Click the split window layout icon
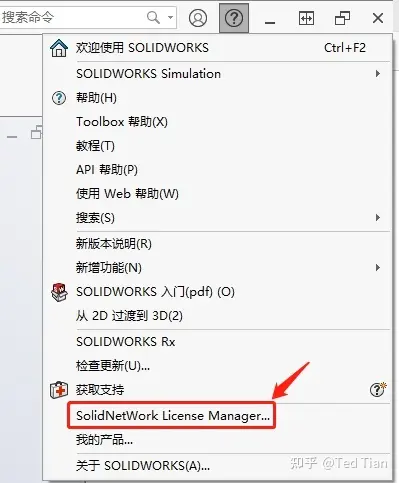 306,18
